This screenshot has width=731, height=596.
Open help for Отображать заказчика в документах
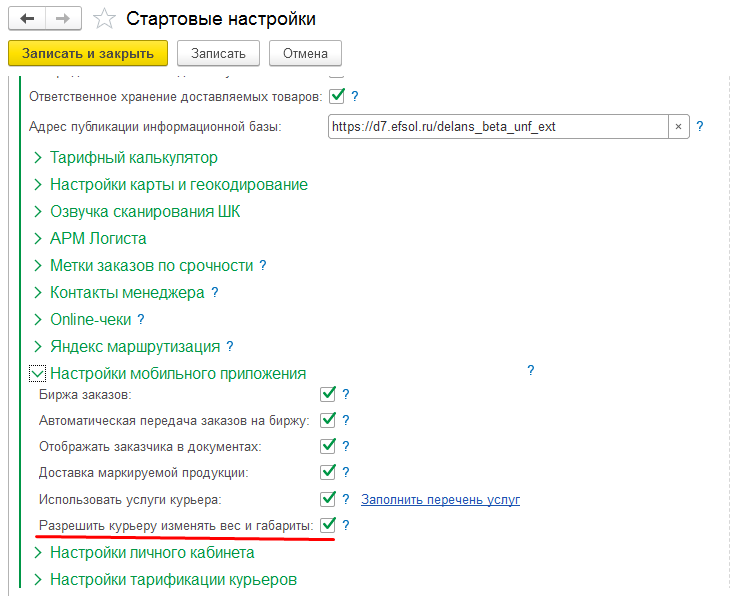[346, 446]
